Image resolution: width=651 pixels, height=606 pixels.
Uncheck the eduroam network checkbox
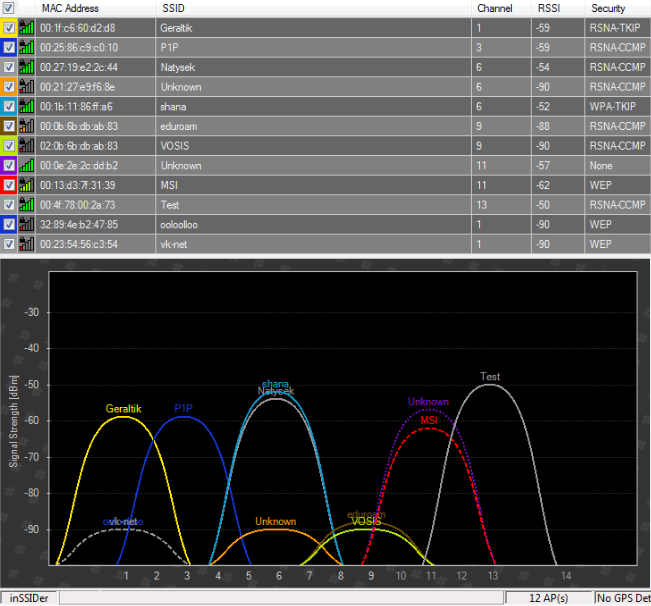tap(9, 126)
